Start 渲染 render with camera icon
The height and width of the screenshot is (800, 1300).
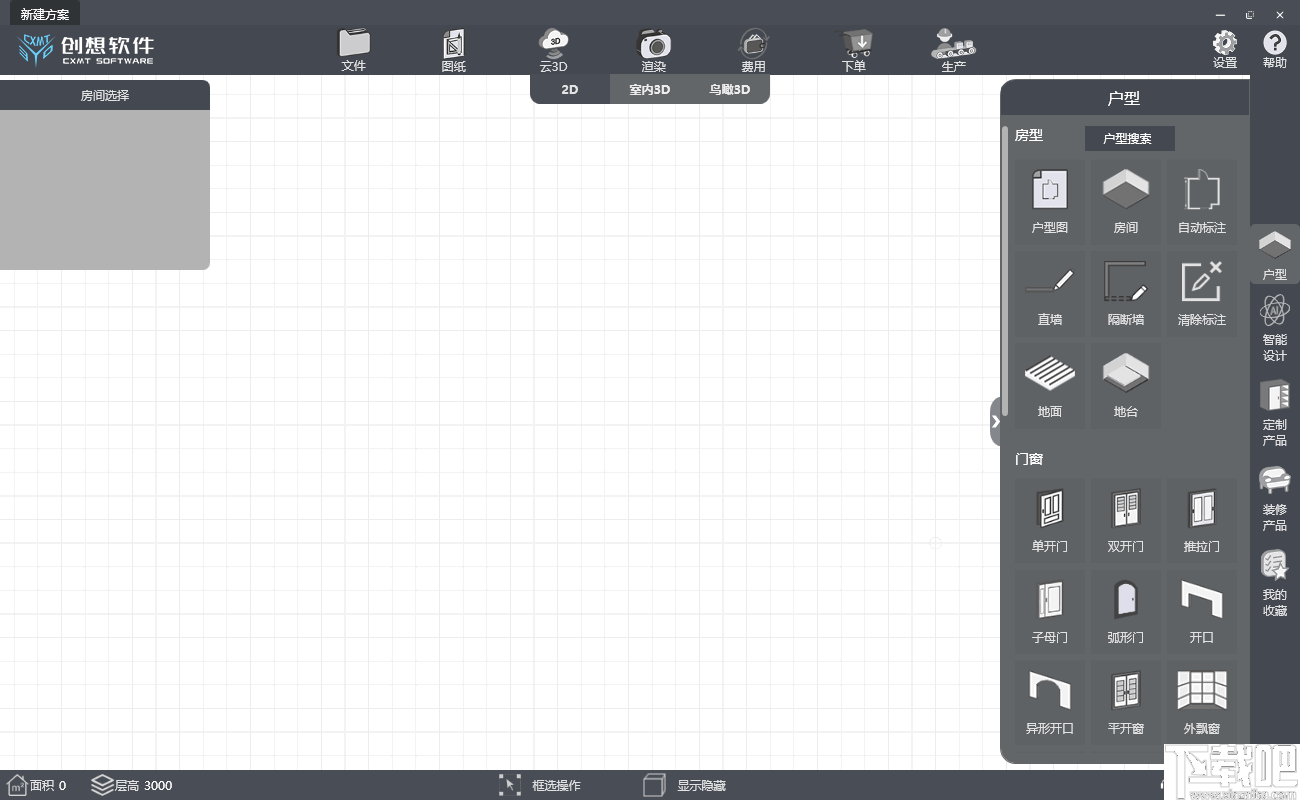(654, 50)
